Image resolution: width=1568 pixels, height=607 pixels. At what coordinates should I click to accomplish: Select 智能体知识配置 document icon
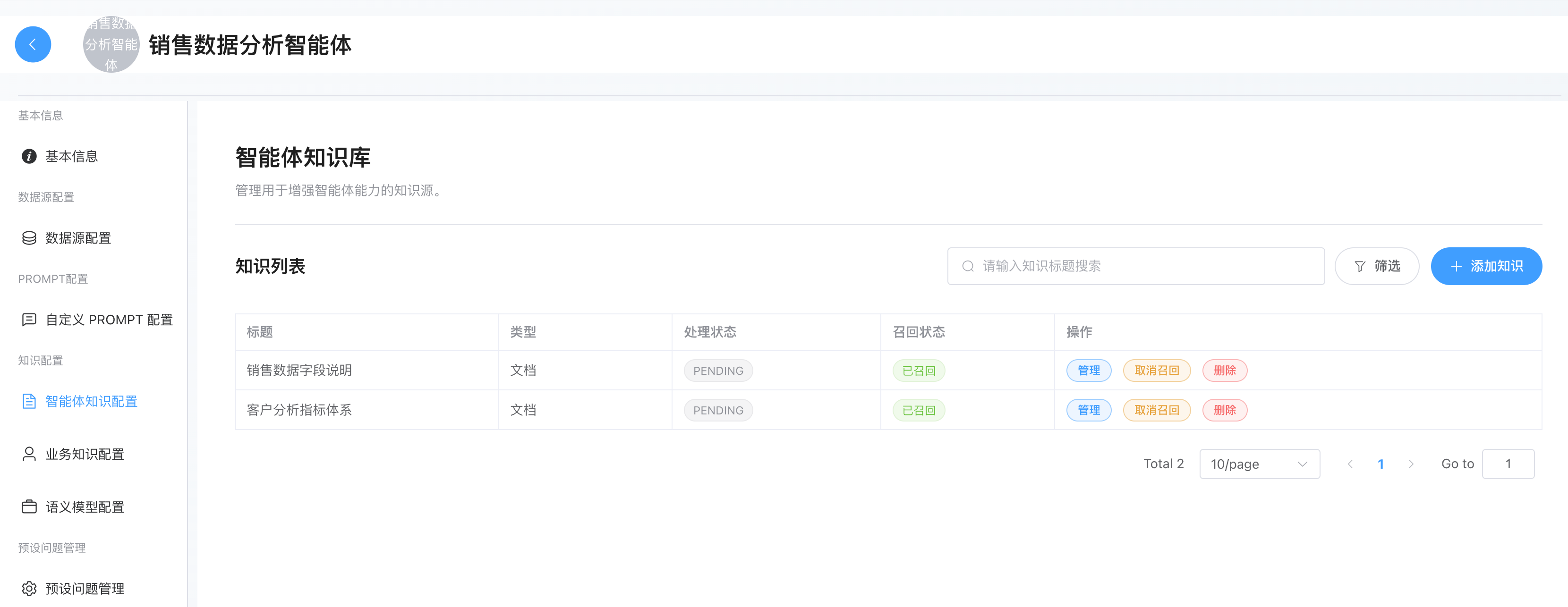click(x=29, y=401)
